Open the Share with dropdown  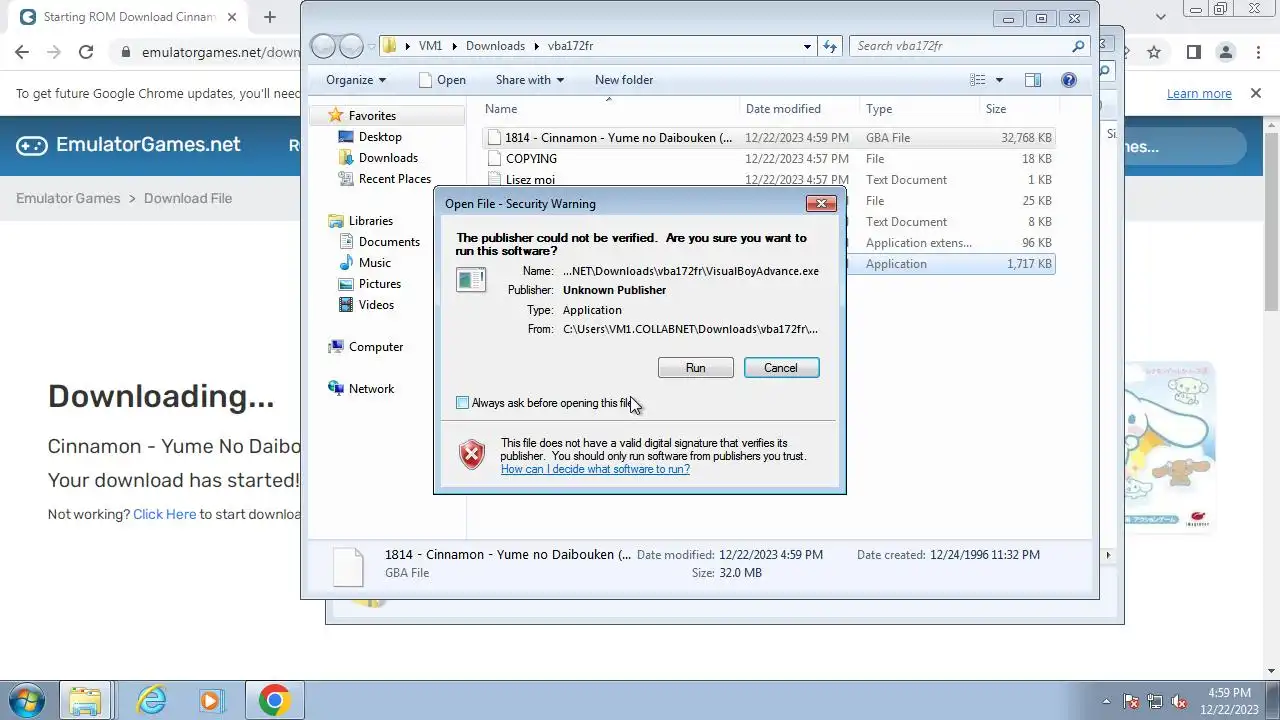point(530,80)
